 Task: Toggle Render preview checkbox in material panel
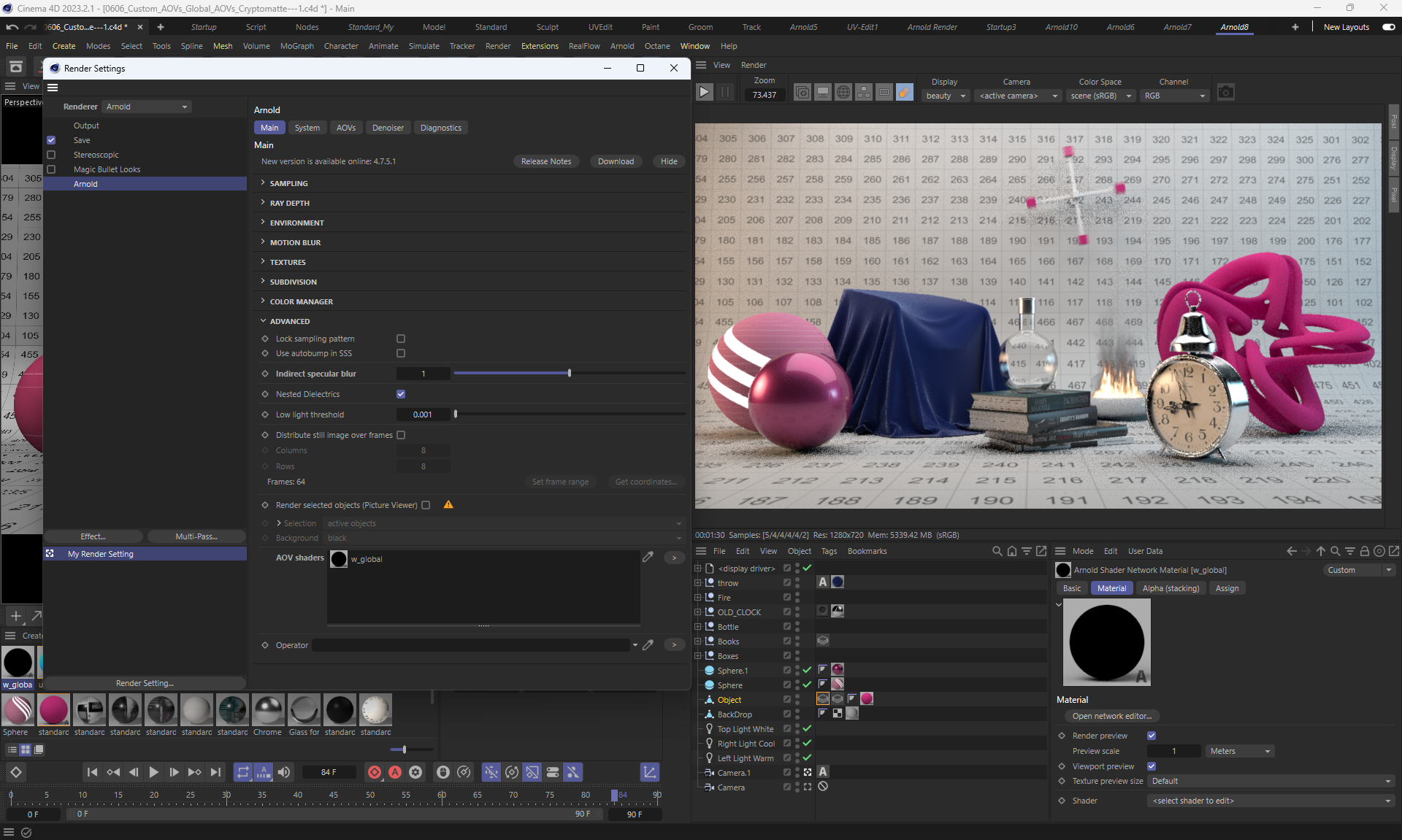point(1152,736)
